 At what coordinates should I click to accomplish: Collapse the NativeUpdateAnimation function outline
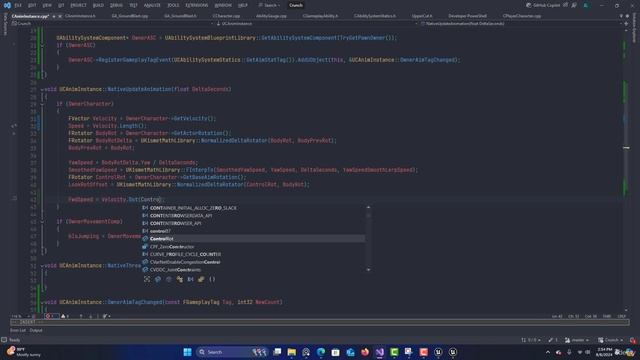tap(42, 89)
